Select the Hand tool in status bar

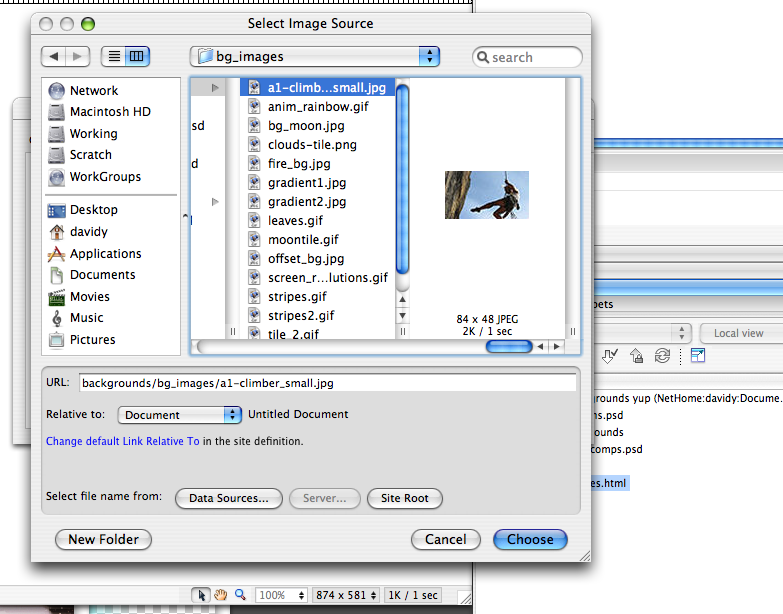coord(221,595)
